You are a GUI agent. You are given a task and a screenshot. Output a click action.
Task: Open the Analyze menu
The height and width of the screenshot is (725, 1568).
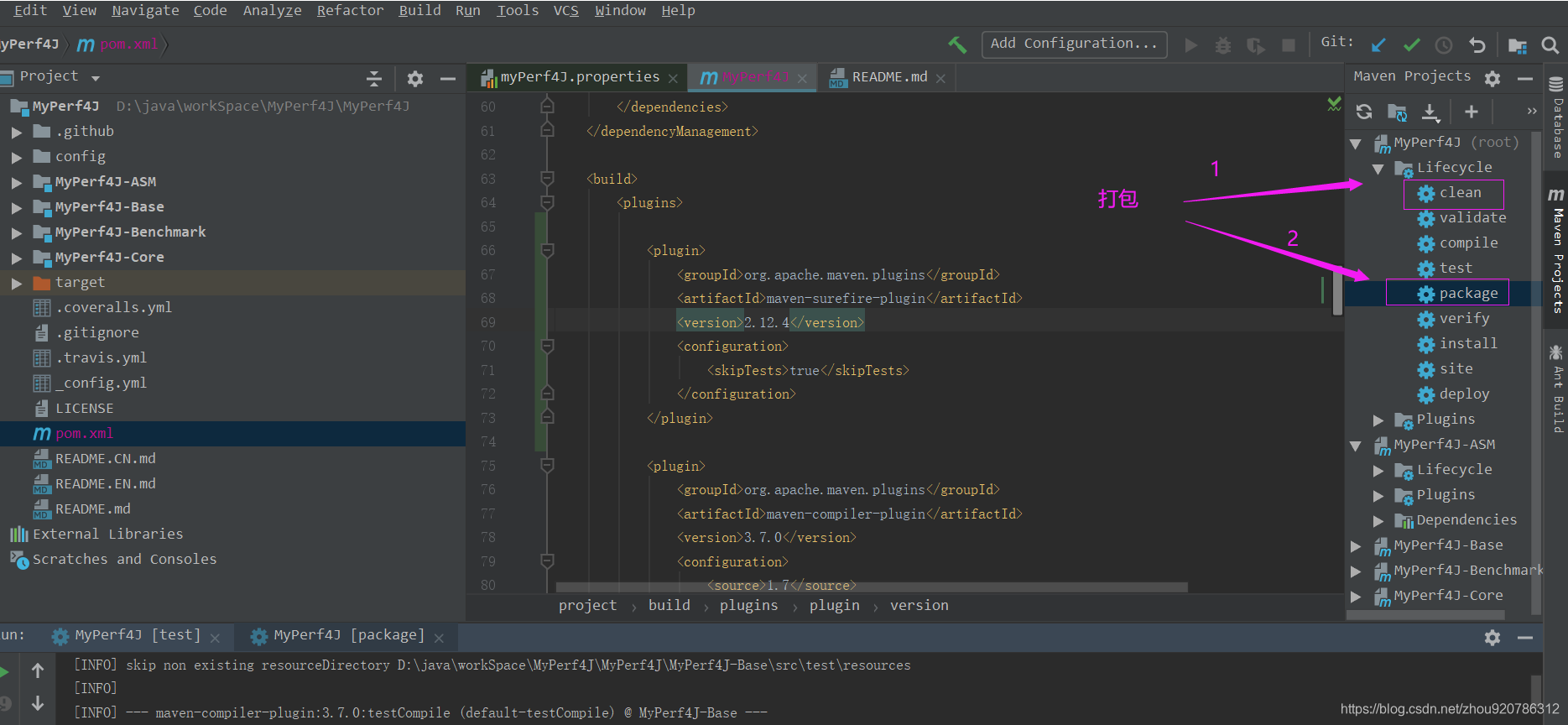pyautogui.click(x=272, y=11)
